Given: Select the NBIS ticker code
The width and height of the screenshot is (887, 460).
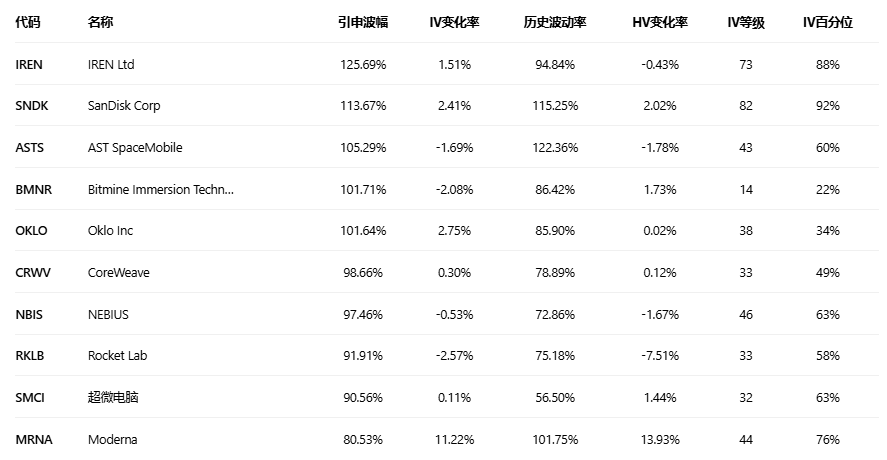Looking at the screenshot, I should pyautogui.click(x=30, y=314).
